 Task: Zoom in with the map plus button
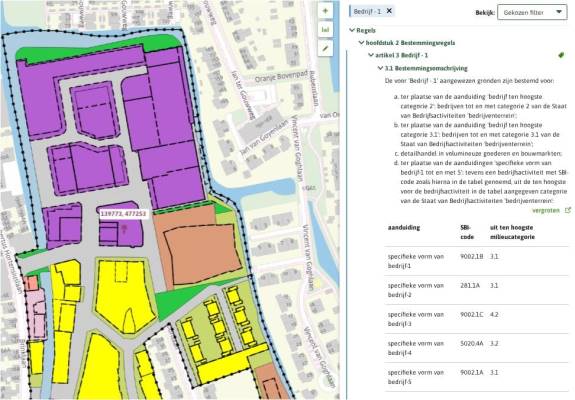[x=325, y=11]
